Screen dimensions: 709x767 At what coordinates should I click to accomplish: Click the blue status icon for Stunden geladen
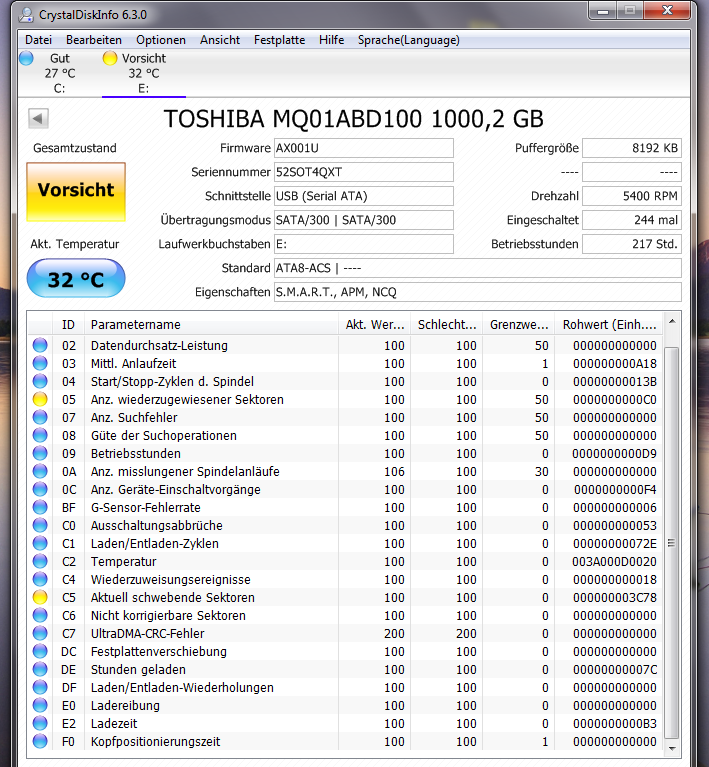pyautogui.click(x=40, y=670)
